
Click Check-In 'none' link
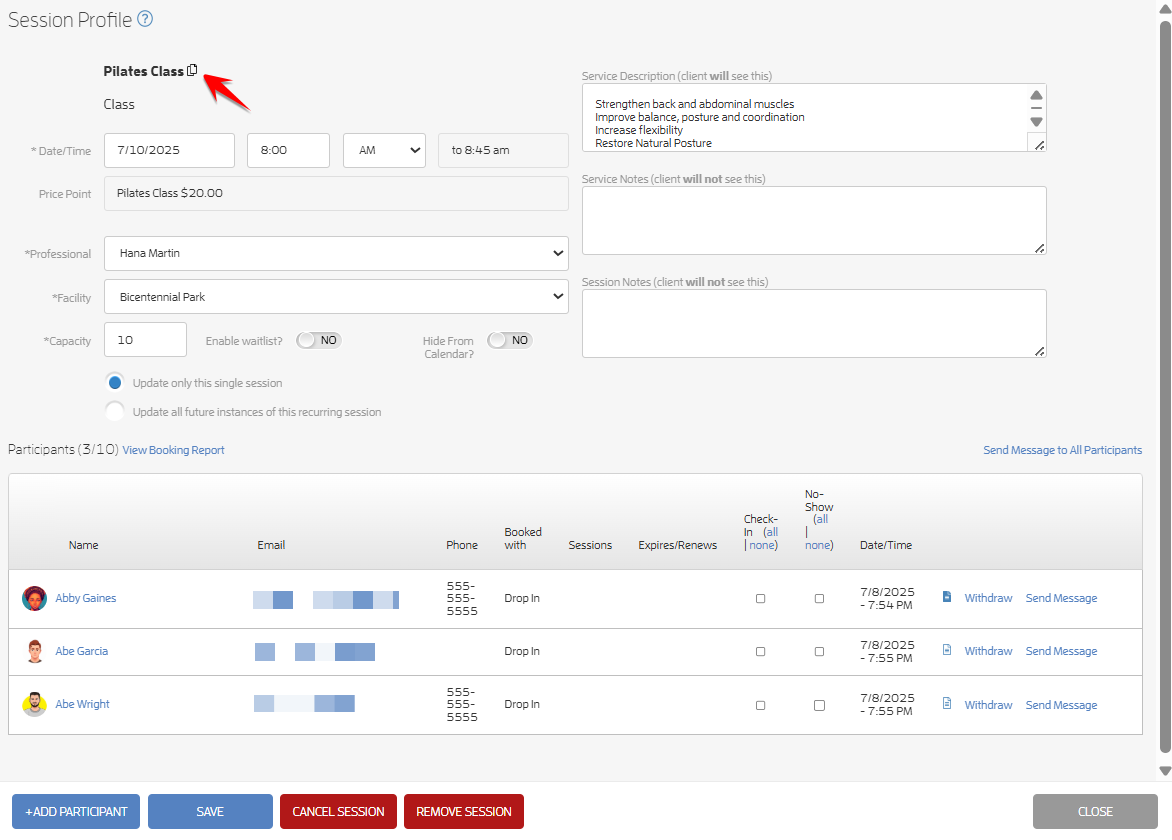pyautogui.click(x=762, y=545)
